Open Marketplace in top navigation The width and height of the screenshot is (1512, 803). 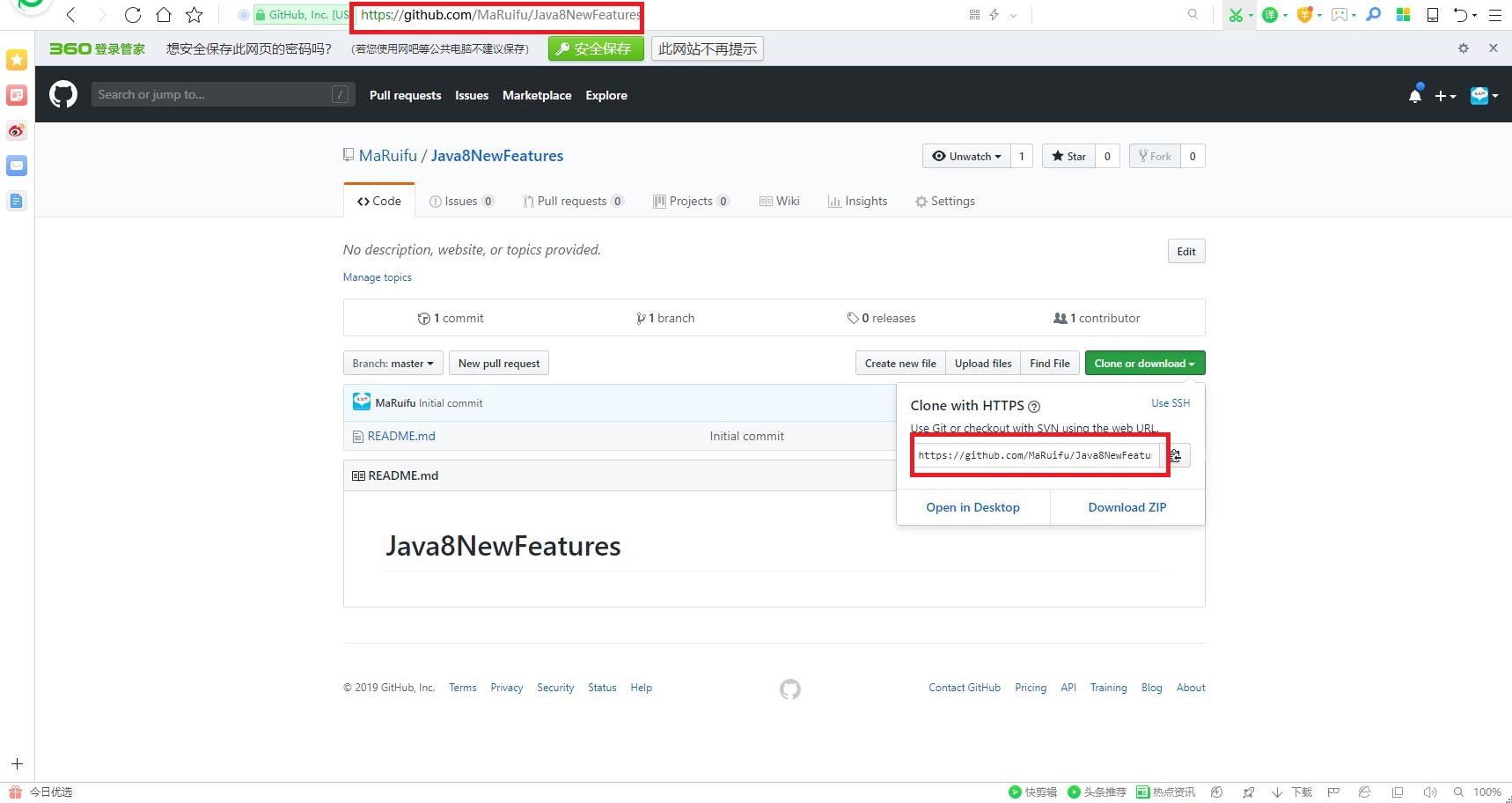coord(537,95)
